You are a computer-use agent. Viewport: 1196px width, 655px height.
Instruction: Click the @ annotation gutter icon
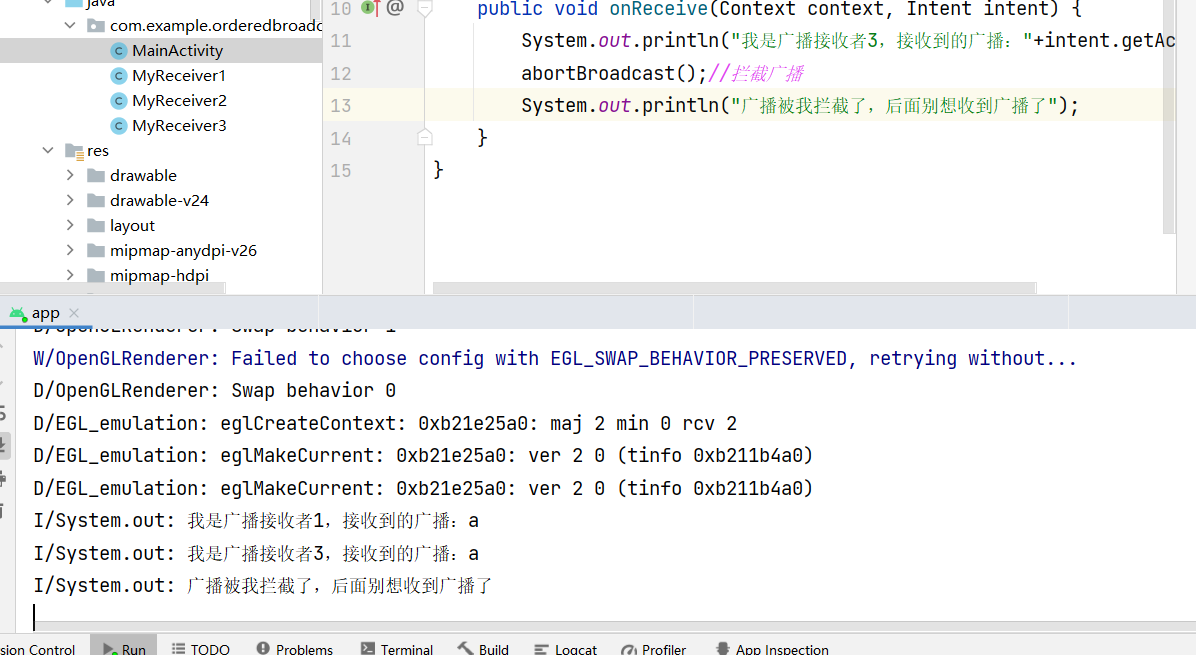(x=394, y=8)
